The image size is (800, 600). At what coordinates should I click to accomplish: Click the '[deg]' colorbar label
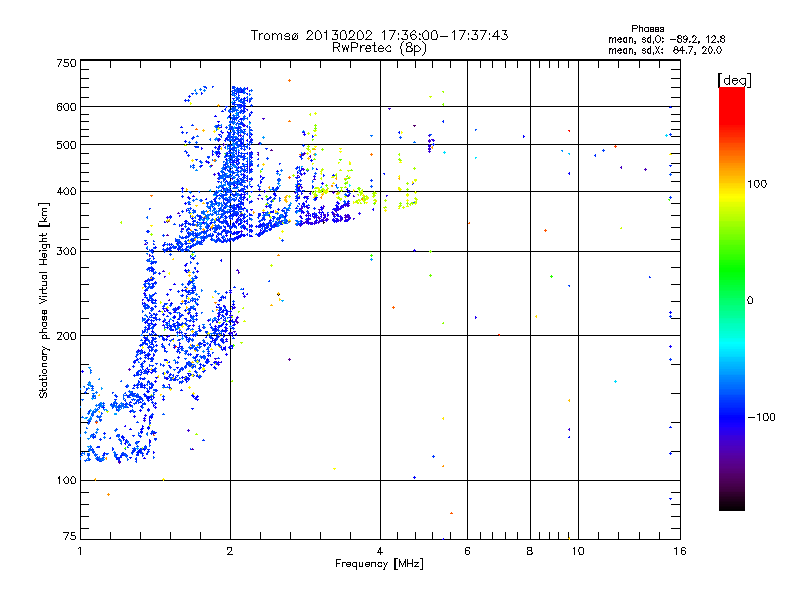pos(734,80)
